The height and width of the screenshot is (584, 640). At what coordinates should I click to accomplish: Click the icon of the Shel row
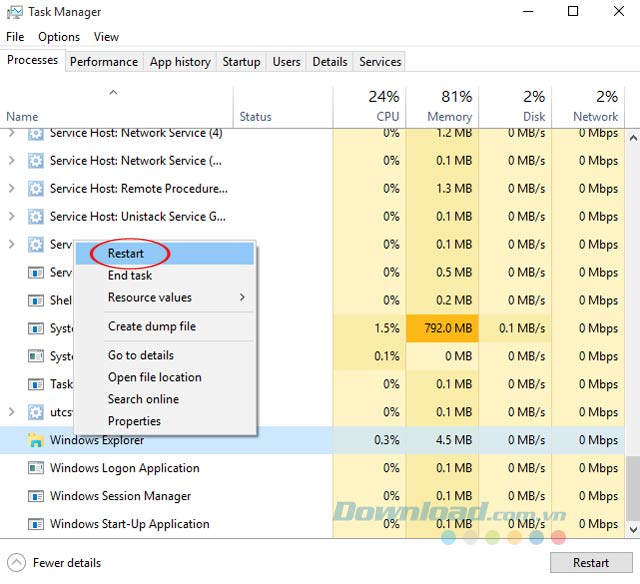36,300
